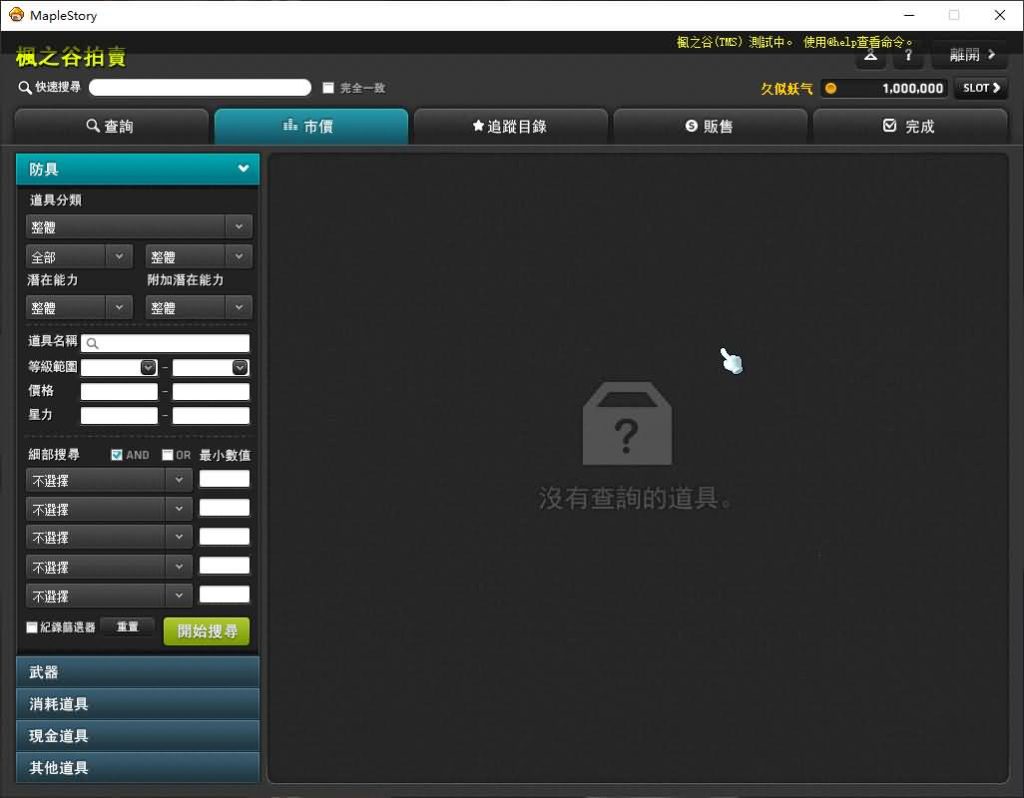The image size is (1024, 798).
Task: Open the fourth 不選擇 detail dropdown
Action: click(x=109, y=566)
